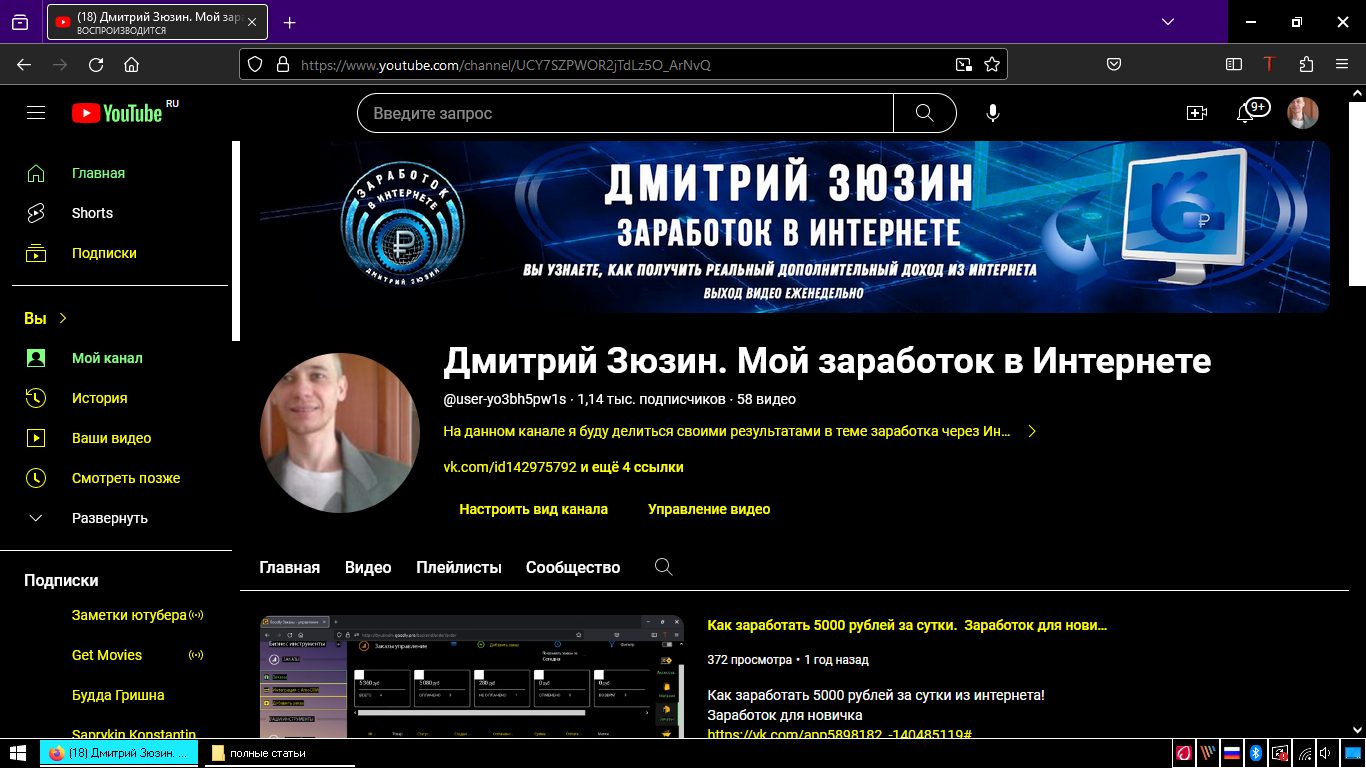Open the Windows Start button

pos(17,753)
